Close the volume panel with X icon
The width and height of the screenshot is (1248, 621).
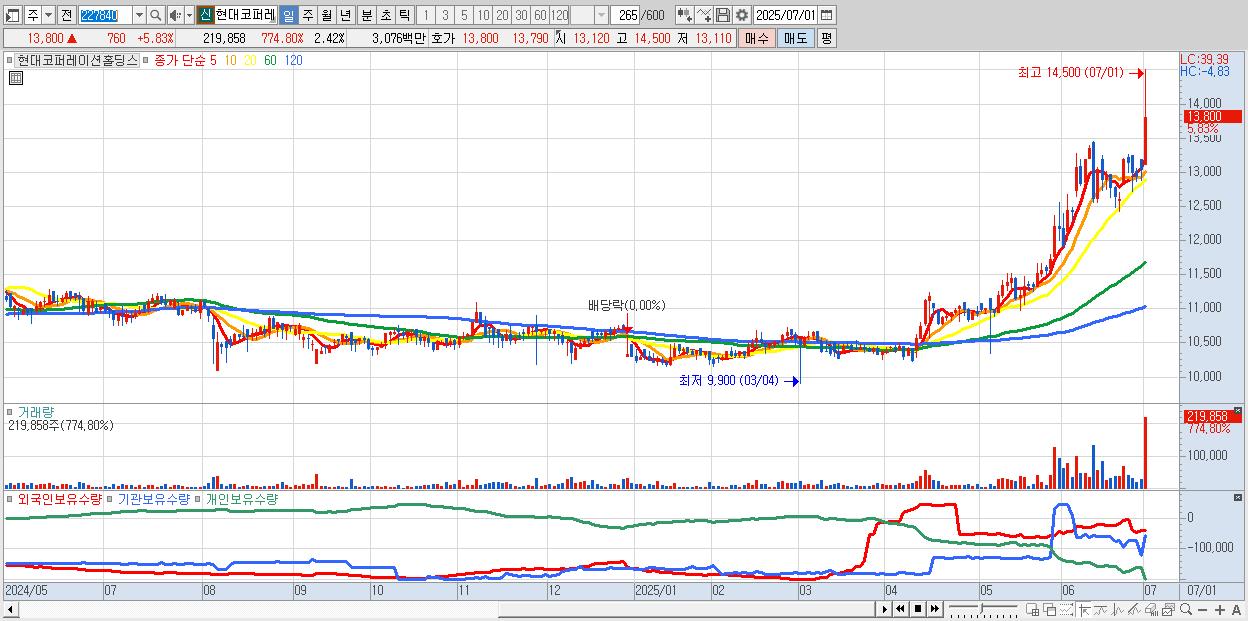point(1237,410)
